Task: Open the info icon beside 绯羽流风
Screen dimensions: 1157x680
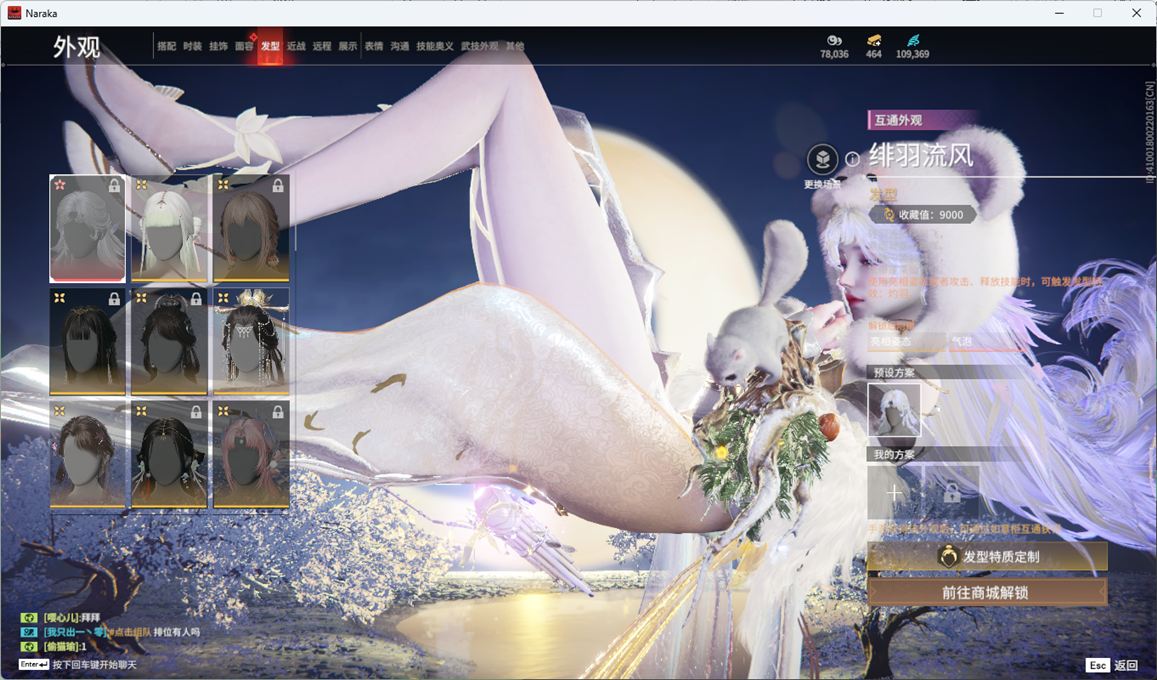Action: coord(852,159)
